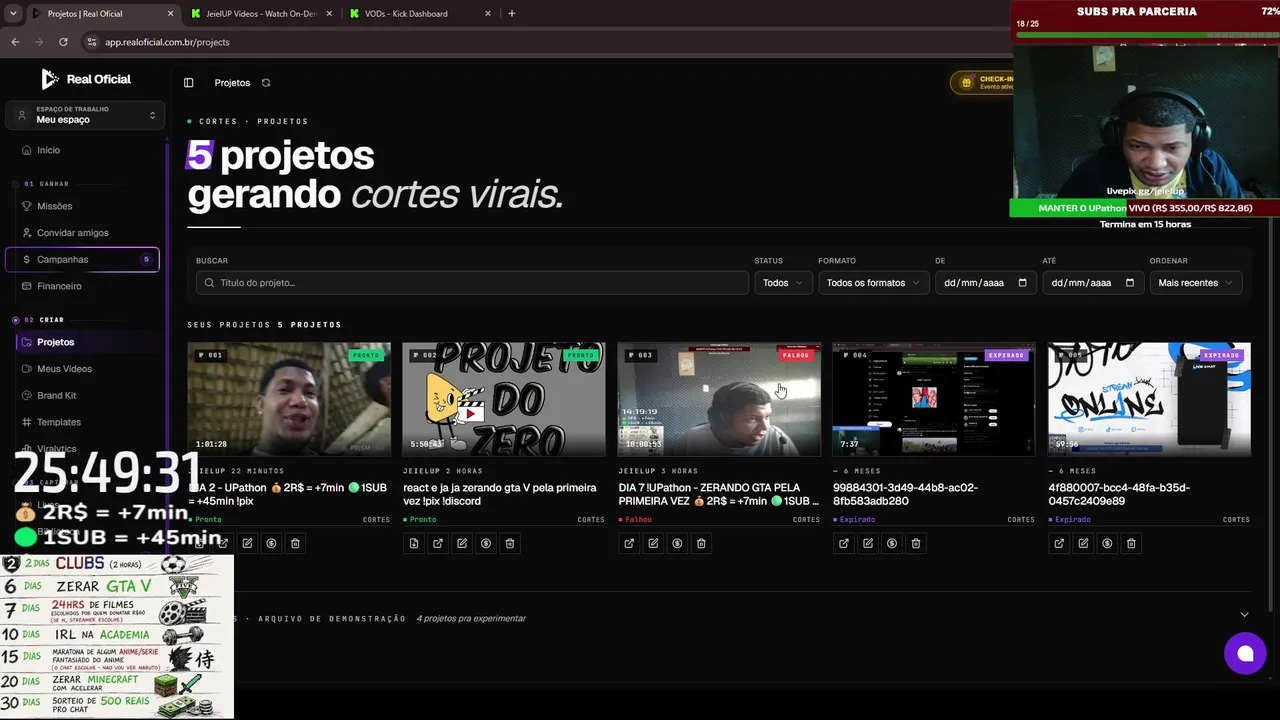Open the browser tab search dropdown

(13, 14)
